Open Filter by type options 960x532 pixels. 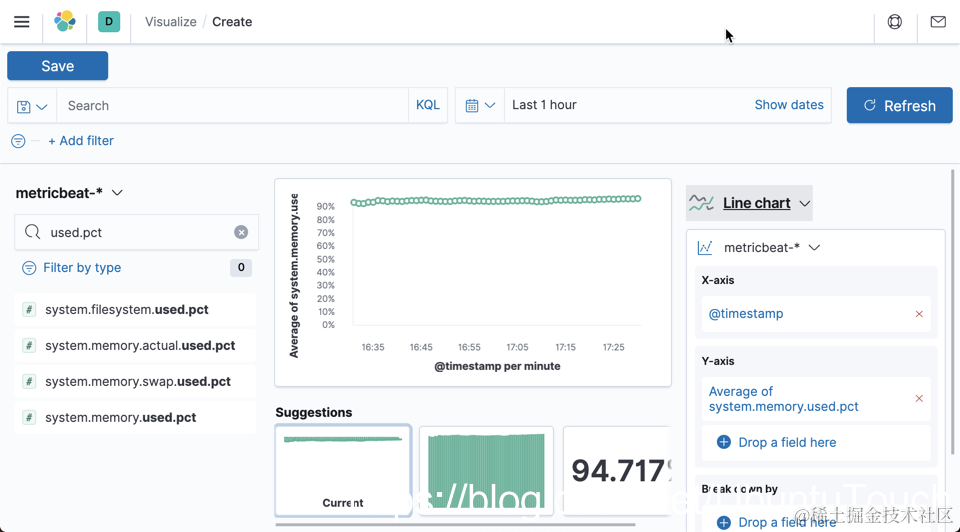[x=82, y=268]
